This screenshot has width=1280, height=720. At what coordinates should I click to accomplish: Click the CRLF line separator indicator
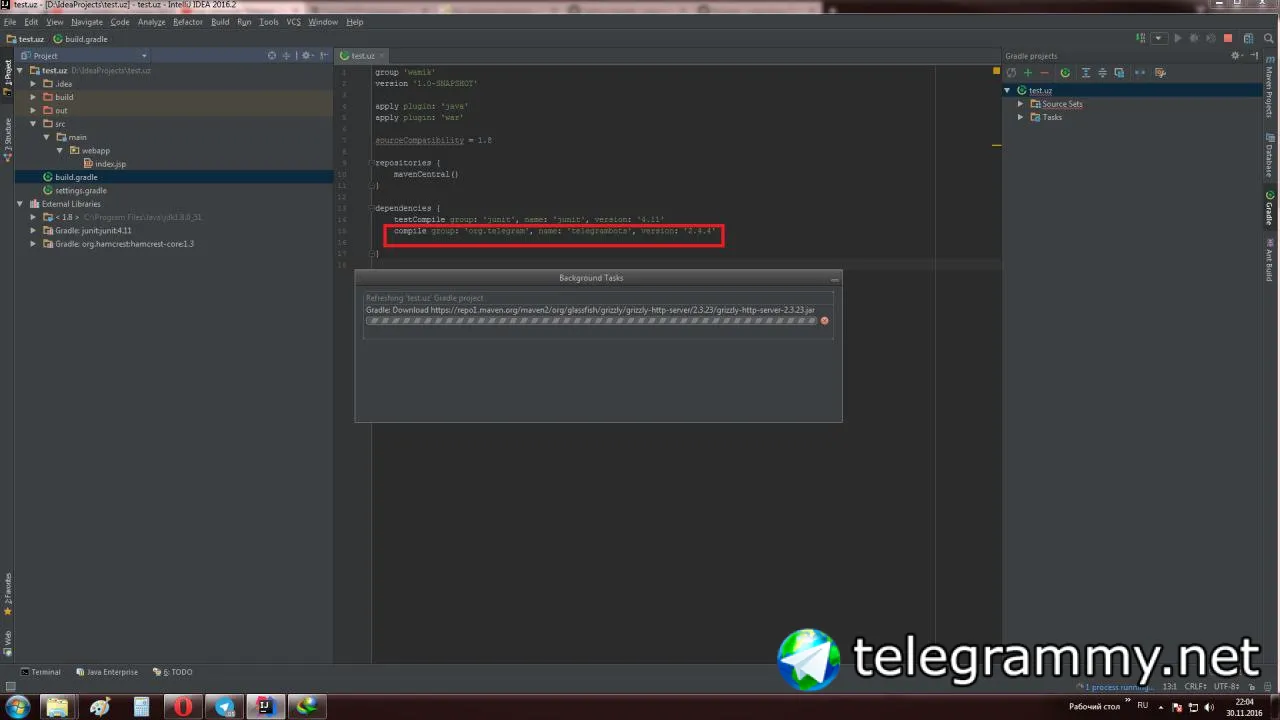1196,687
